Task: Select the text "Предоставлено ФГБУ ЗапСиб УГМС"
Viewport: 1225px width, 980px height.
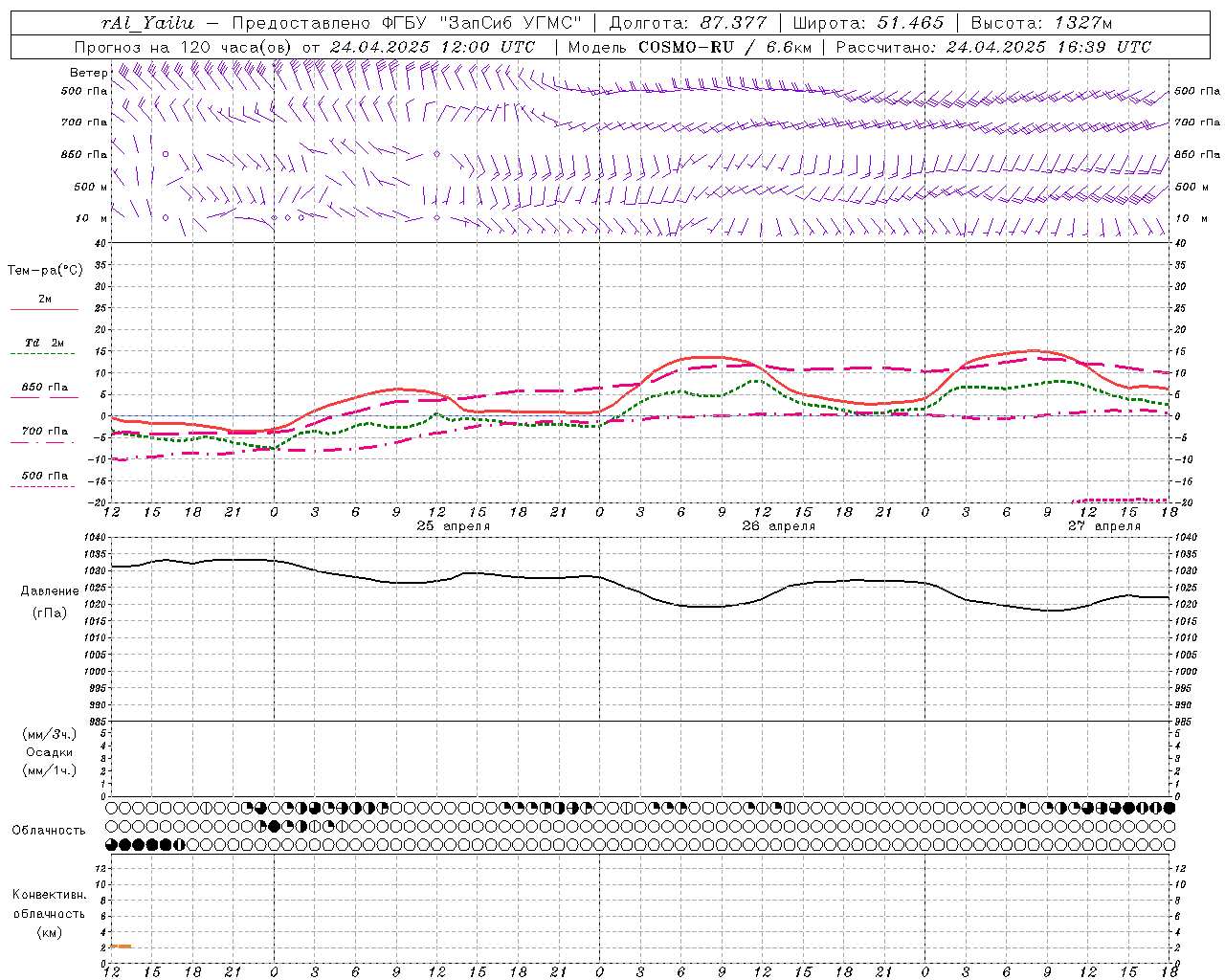Action: [407, 23]
